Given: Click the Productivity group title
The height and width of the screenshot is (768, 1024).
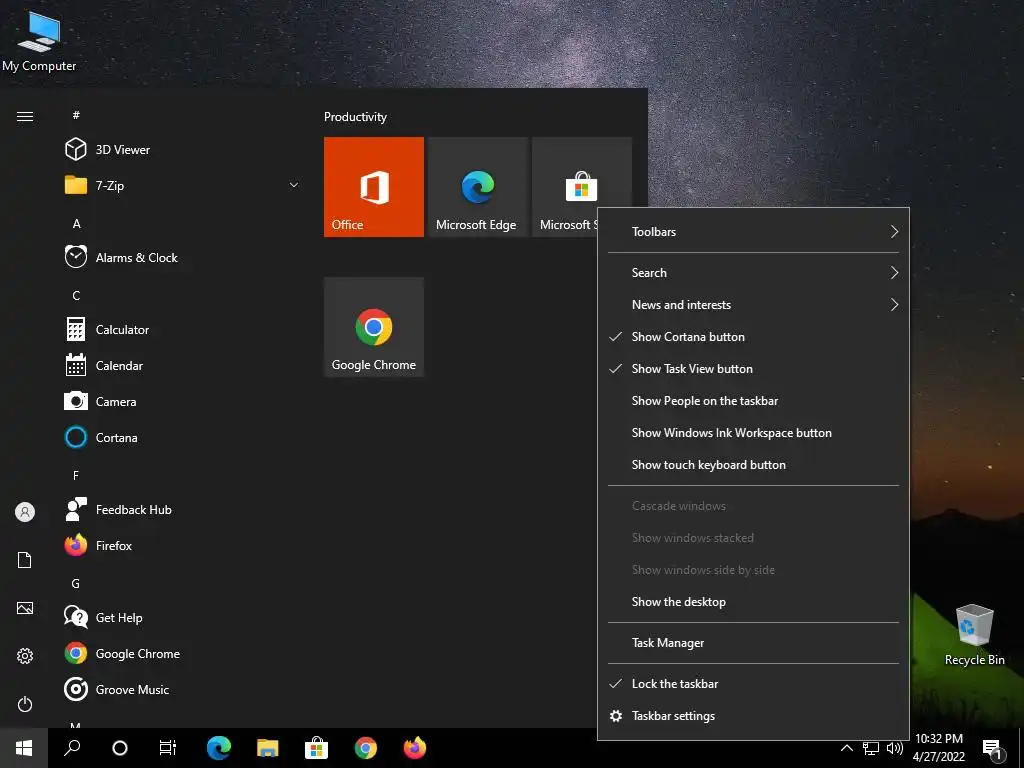Looking at the screenshot, I should (355, 117).
